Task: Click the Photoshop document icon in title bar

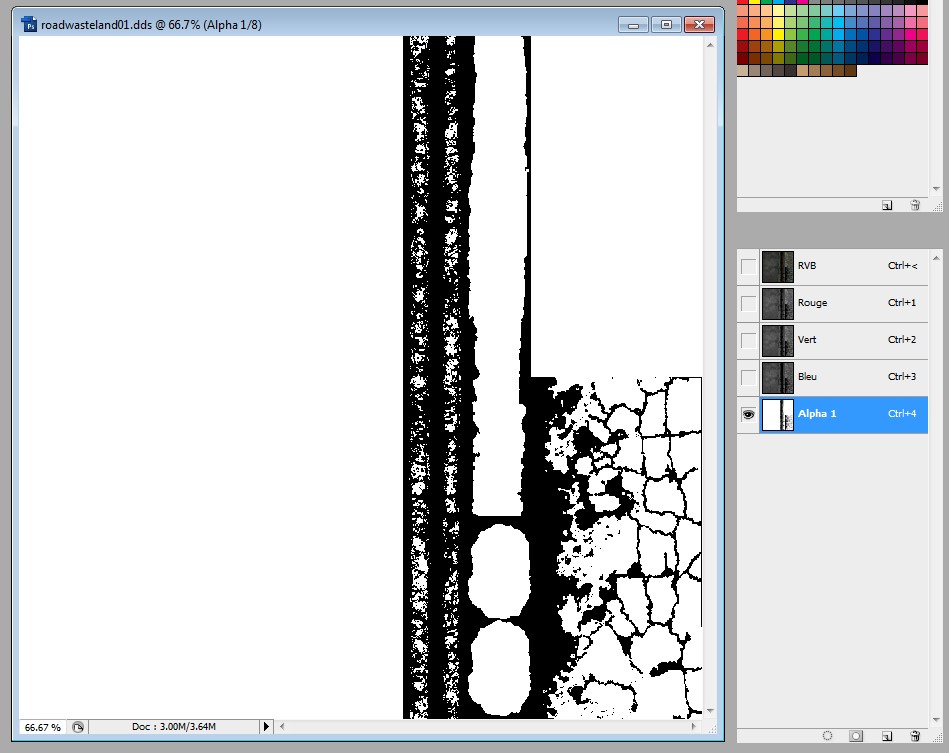Action: point(28,24)
